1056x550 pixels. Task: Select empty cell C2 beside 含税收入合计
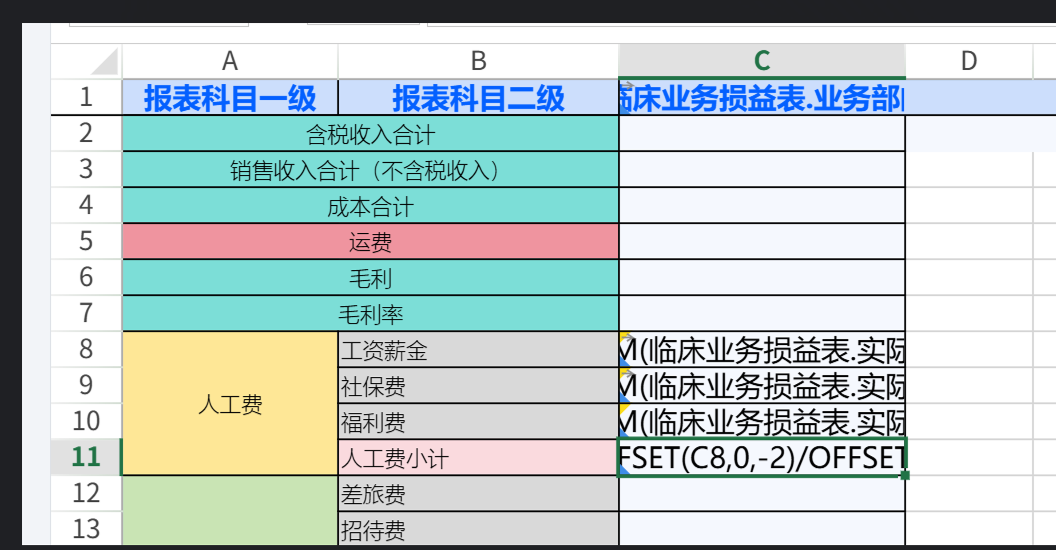coord(762,134)
